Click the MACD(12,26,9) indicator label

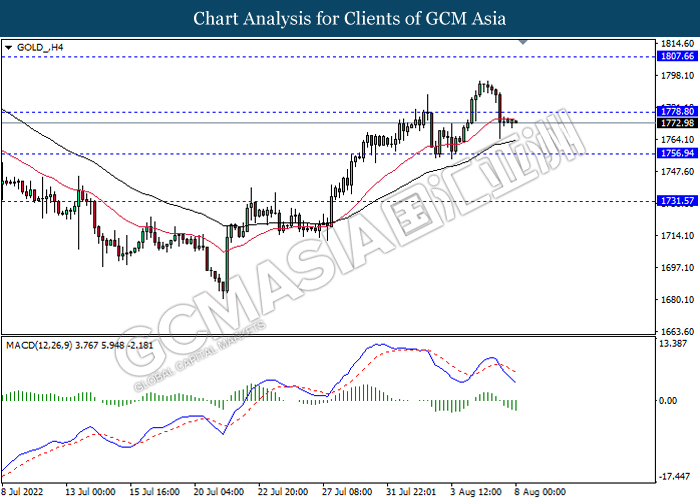click(x=79, y=345)
